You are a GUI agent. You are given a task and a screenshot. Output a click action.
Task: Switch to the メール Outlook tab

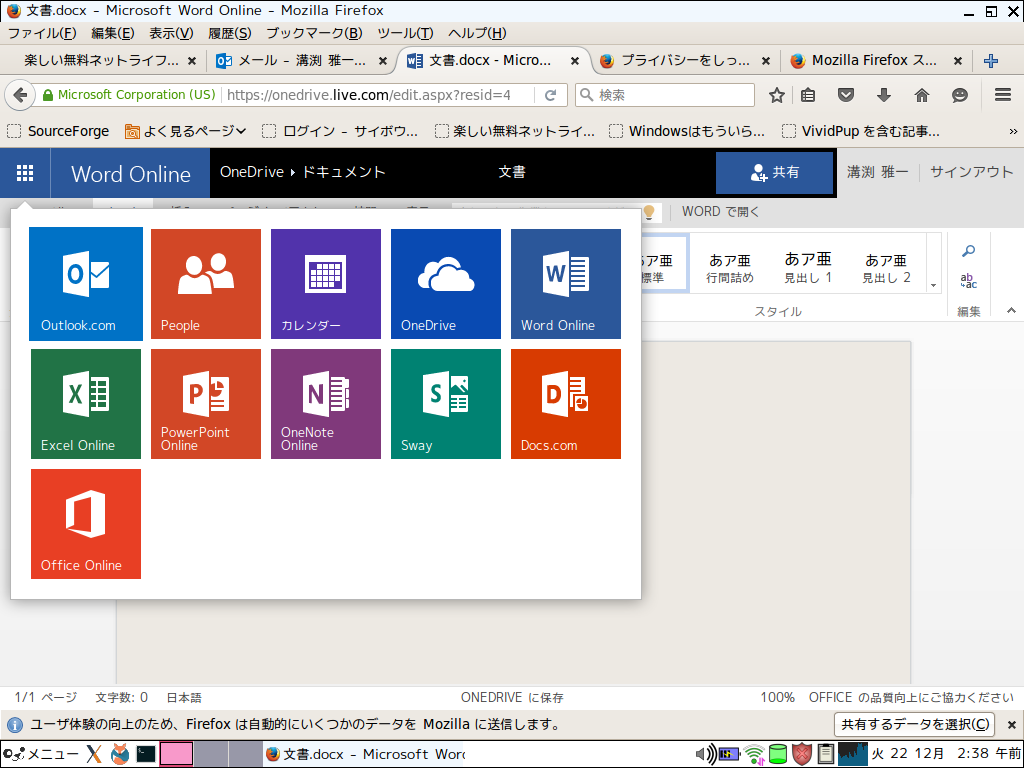pos(301,61)
